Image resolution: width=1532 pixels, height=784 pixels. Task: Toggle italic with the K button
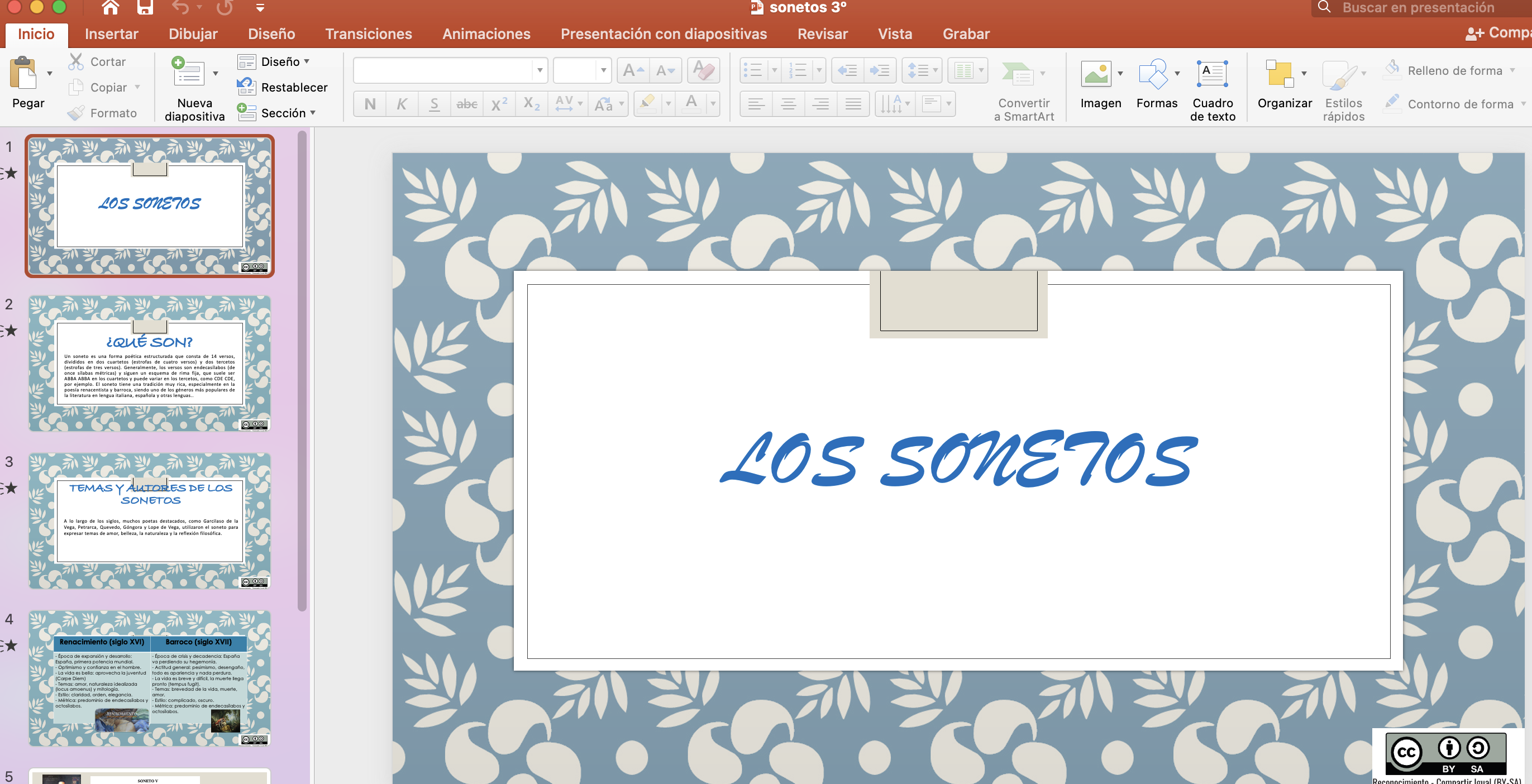402,104
